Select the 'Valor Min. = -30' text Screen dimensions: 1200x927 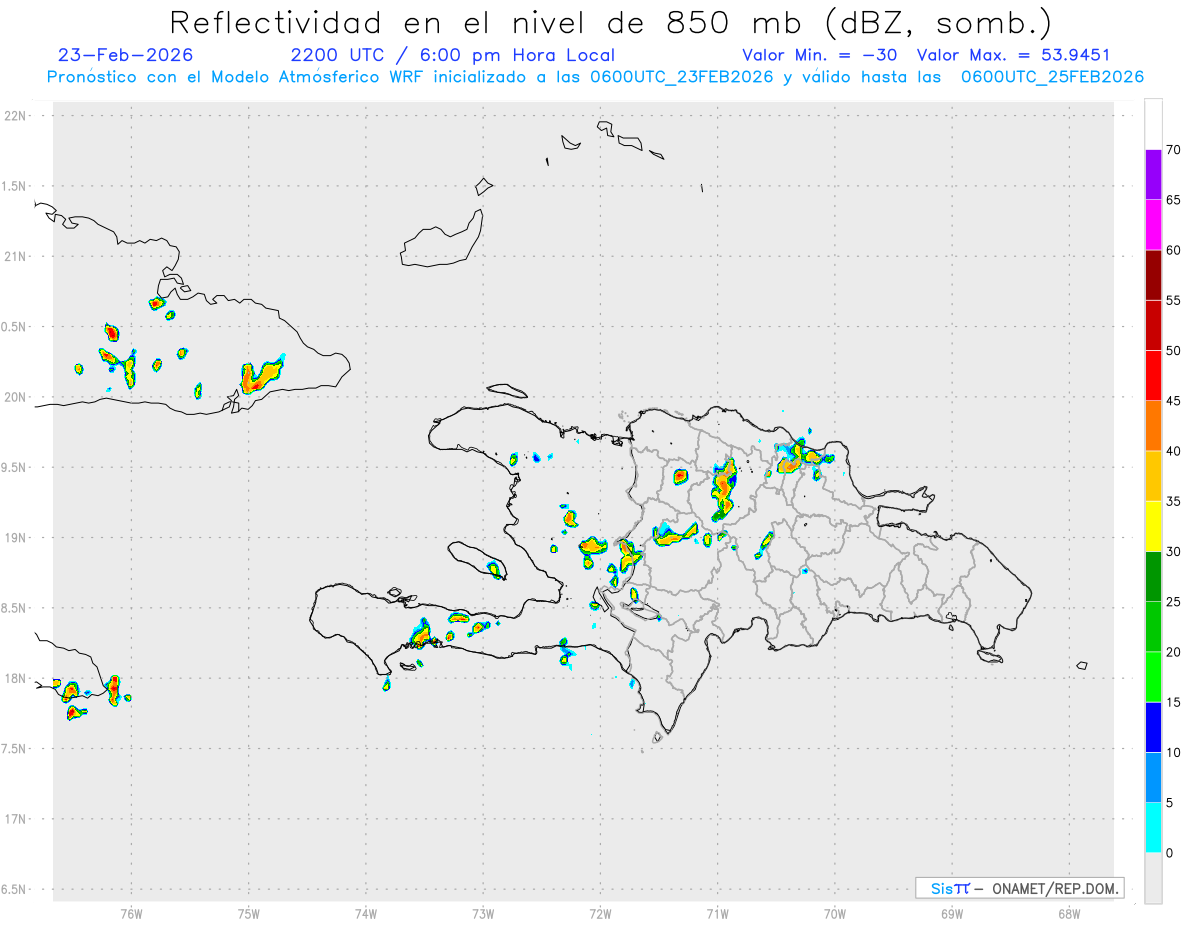coord(819,55)
